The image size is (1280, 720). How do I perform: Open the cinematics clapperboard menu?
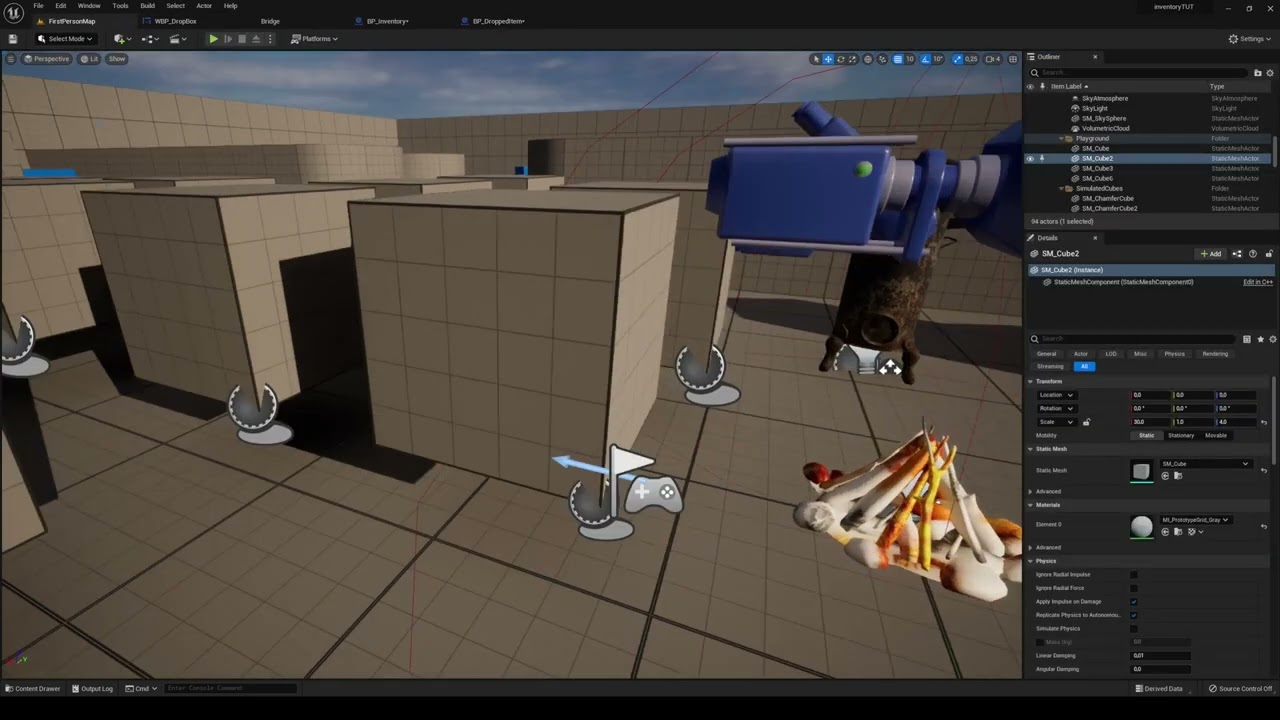(x=178, y=39)
